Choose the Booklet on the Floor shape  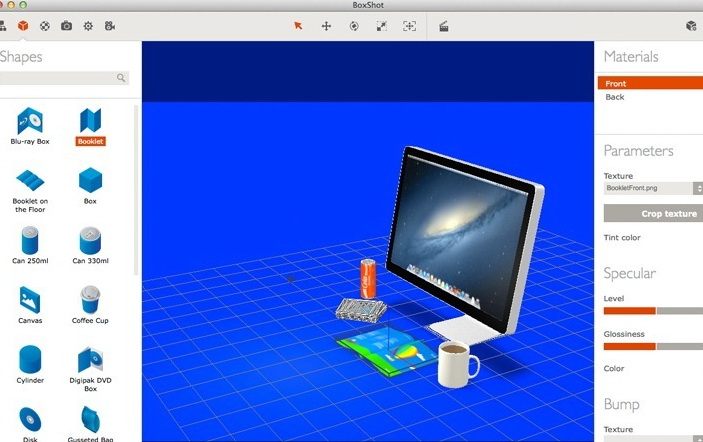tap(30, 191)
